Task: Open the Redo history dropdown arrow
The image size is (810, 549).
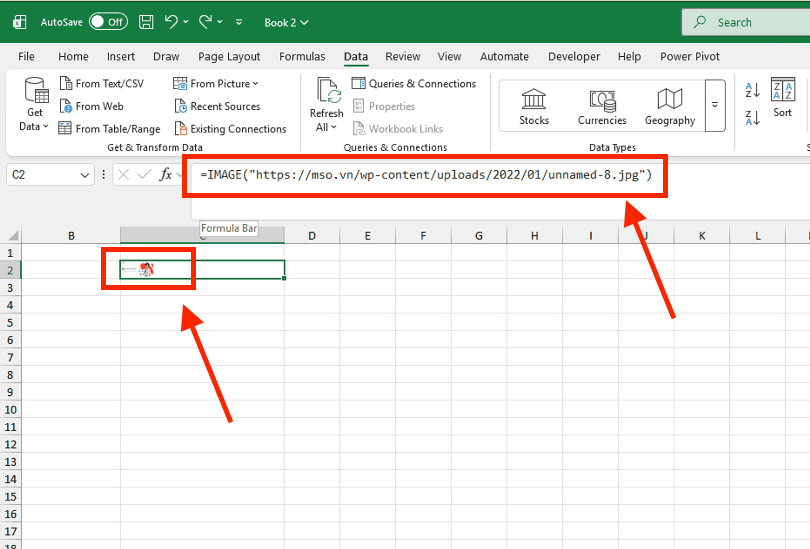Action: point(220,22)
